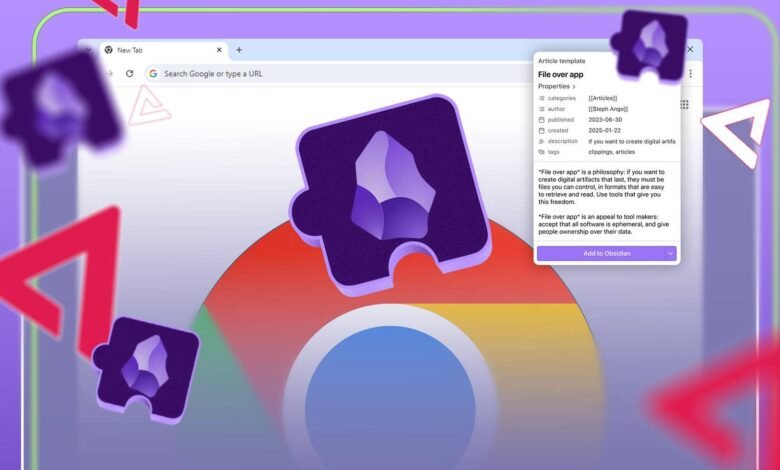Close the browser window with X
Screen dimensions: 780x470
690,49
